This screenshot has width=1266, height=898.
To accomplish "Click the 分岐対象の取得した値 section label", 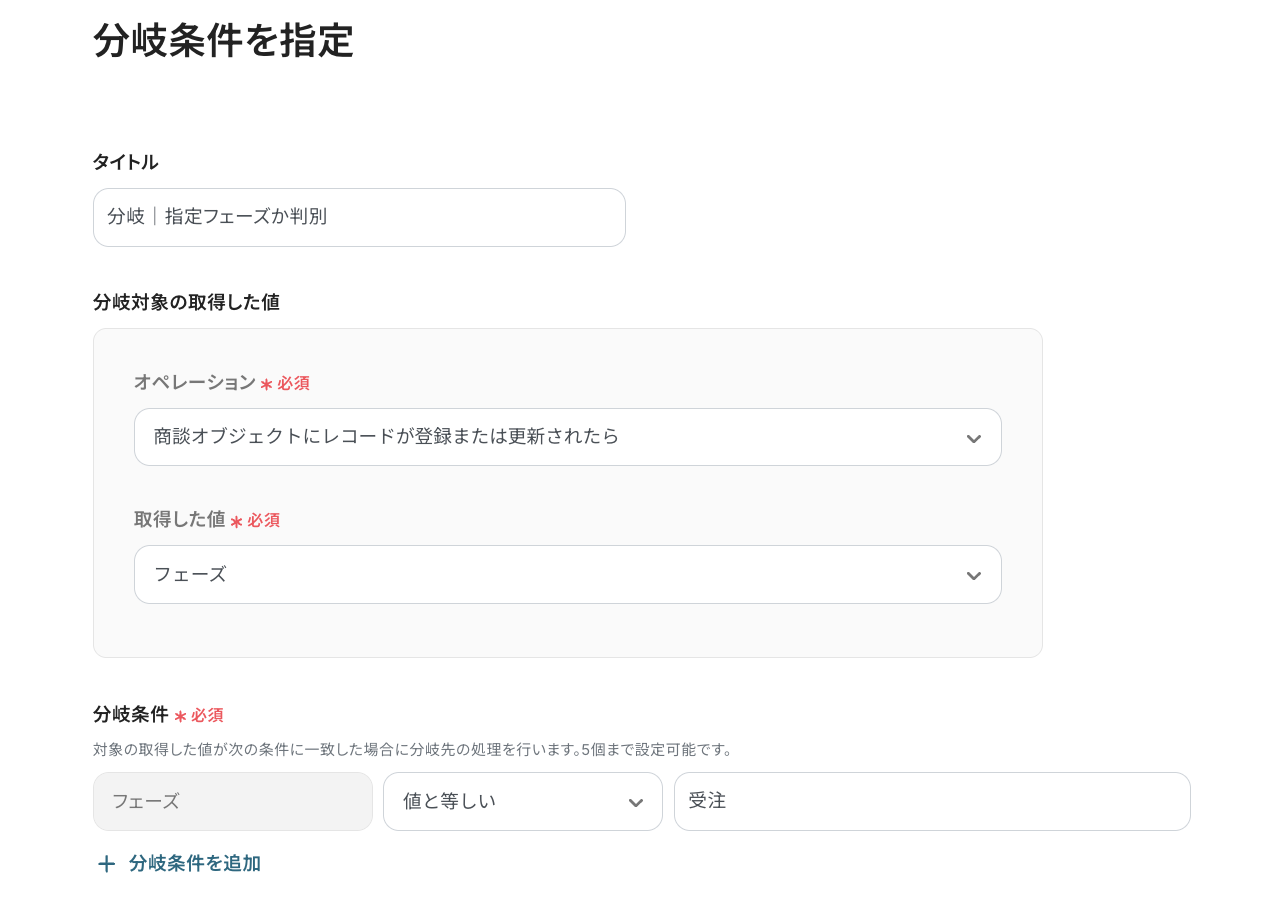I will click(186, 302).
